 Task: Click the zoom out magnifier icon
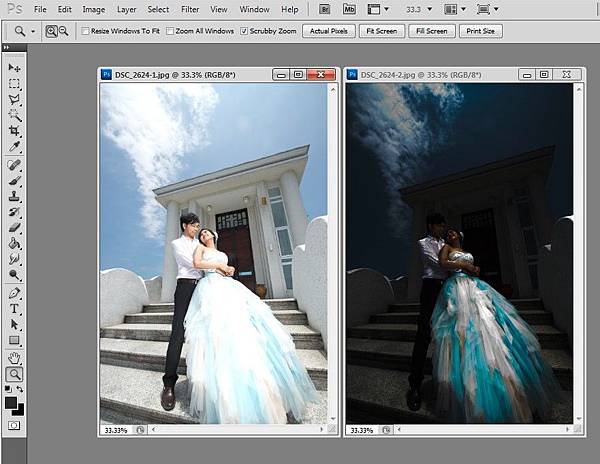click(64, 31)
